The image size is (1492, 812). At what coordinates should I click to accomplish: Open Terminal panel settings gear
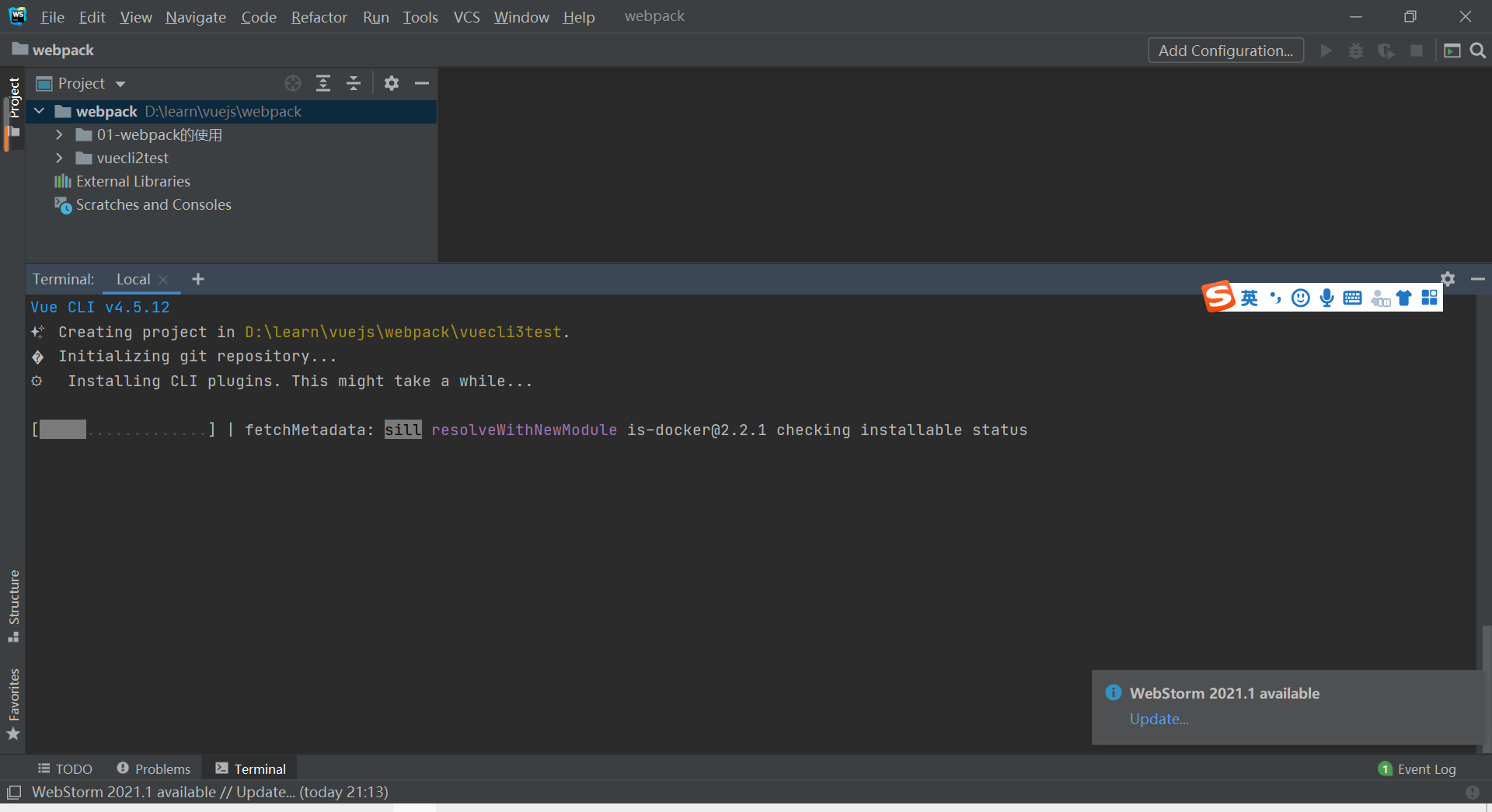pos(1448,278)
